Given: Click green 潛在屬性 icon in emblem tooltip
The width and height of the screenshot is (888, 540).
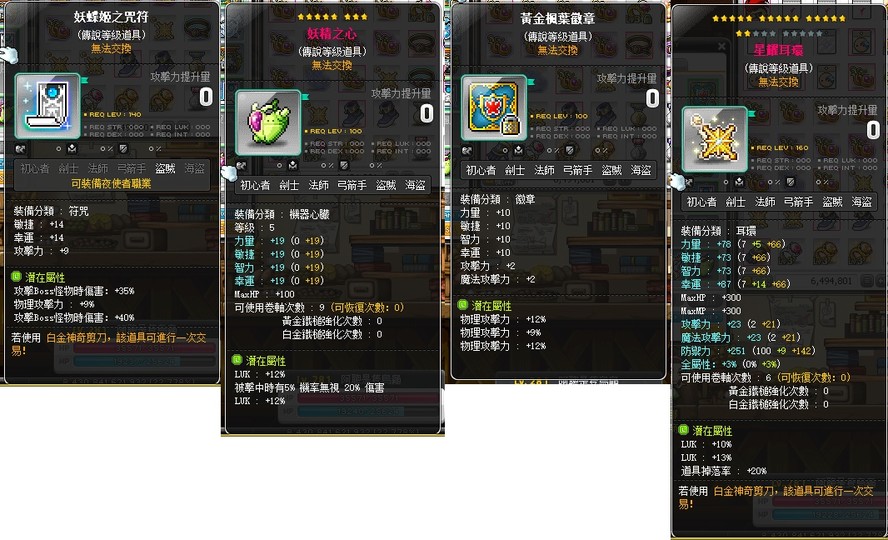Looking at the screenshot, I should coord(463,305).
